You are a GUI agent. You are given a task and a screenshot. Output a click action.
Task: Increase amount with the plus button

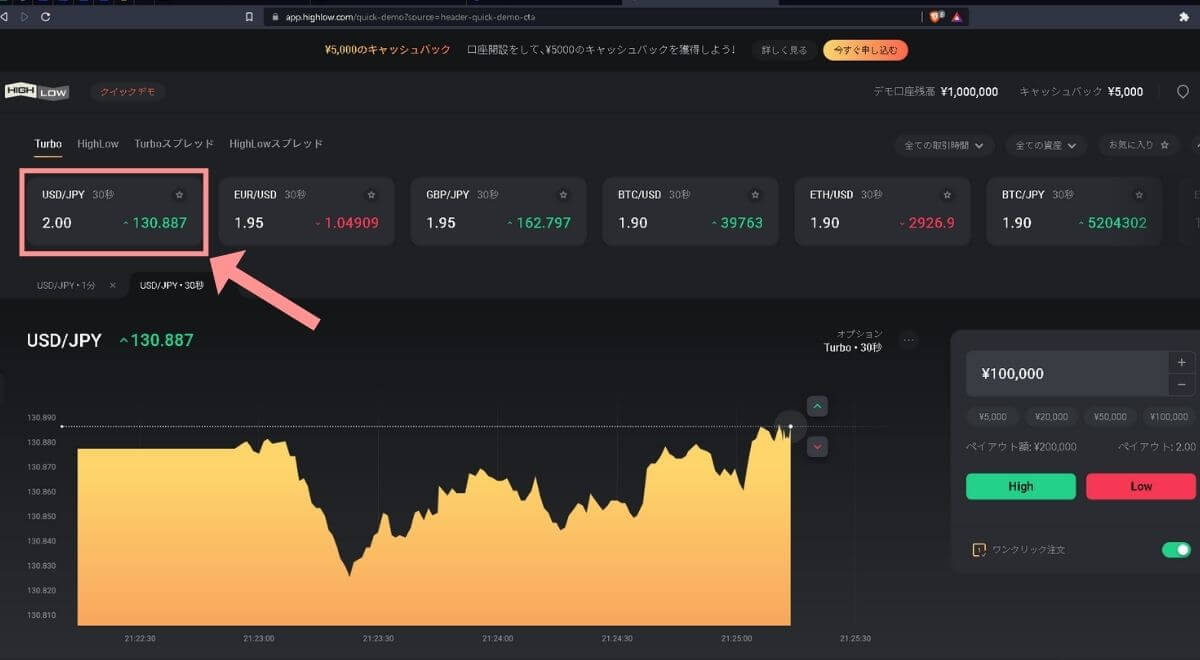[1181, 363]
